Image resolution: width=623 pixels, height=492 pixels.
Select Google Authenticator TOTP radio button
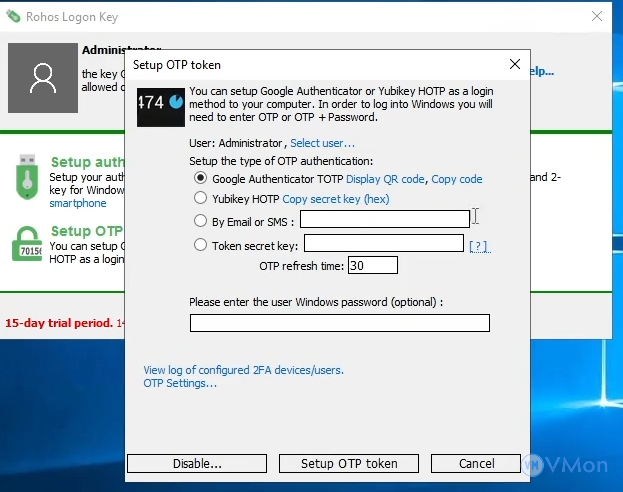point(201,179)
